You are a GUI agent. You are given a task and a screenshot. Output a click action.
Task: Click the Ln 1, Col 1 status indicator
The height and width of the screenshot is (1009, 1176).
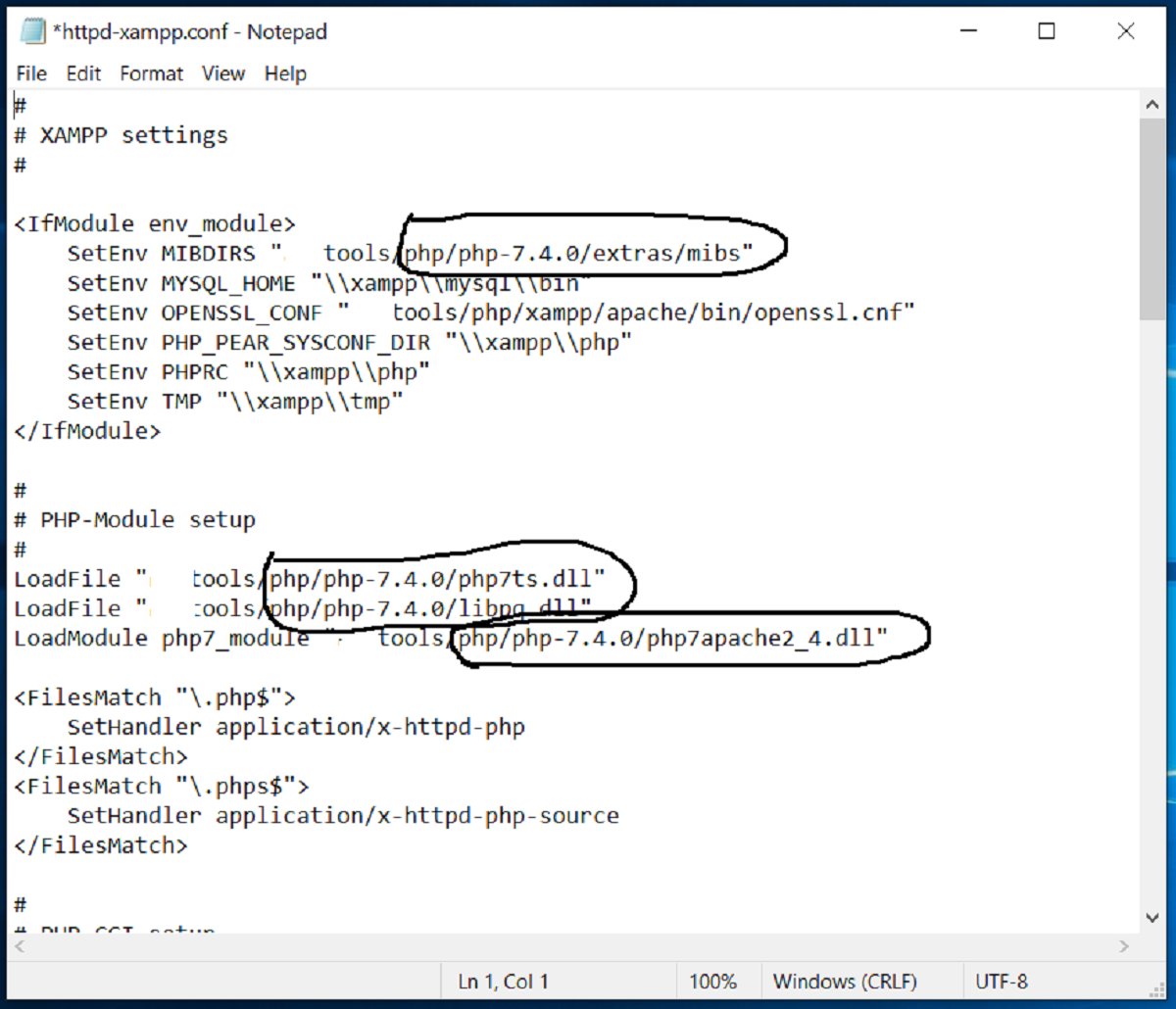[503, 981]
